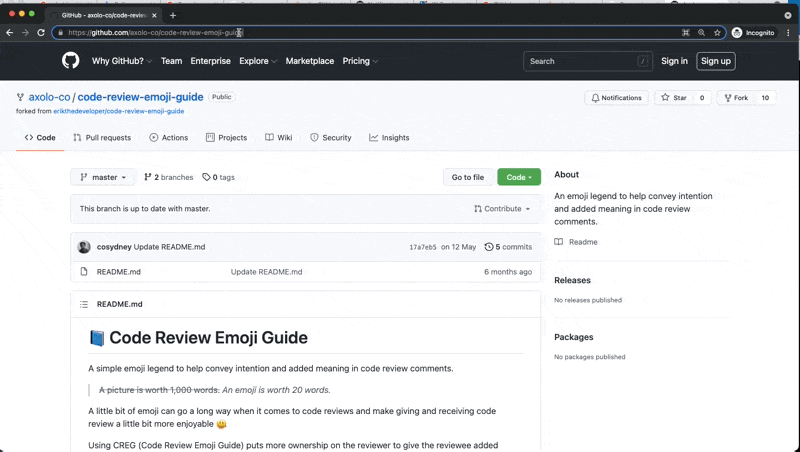Open the master branch selector
800x452 pixels.
click(103, 177)
